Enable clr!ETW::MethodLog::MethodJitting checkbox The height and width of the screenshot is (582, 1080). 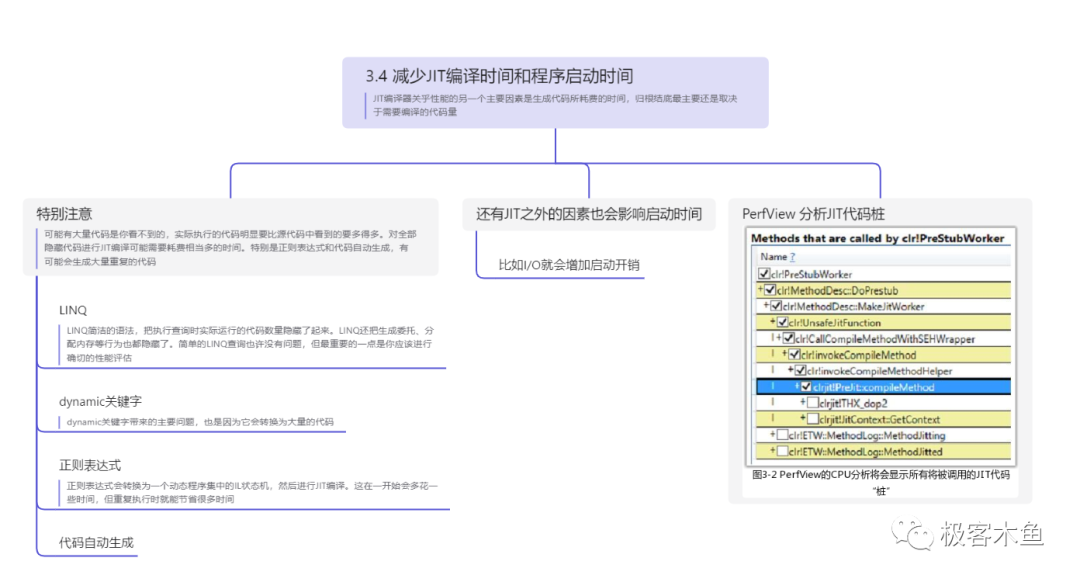click(x=782, y=435)
